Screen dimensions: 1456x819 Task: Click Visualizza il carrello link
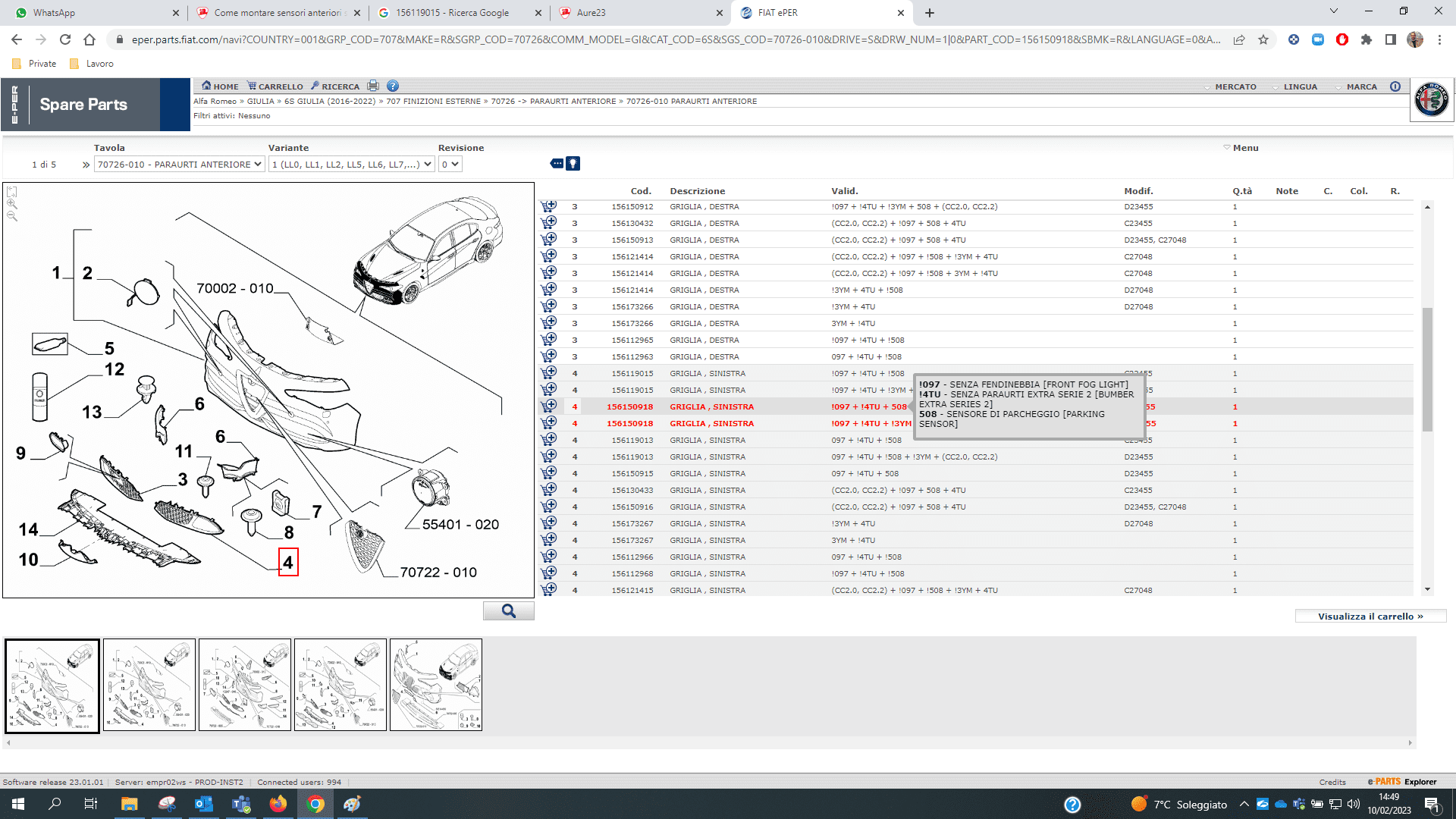1370,617
